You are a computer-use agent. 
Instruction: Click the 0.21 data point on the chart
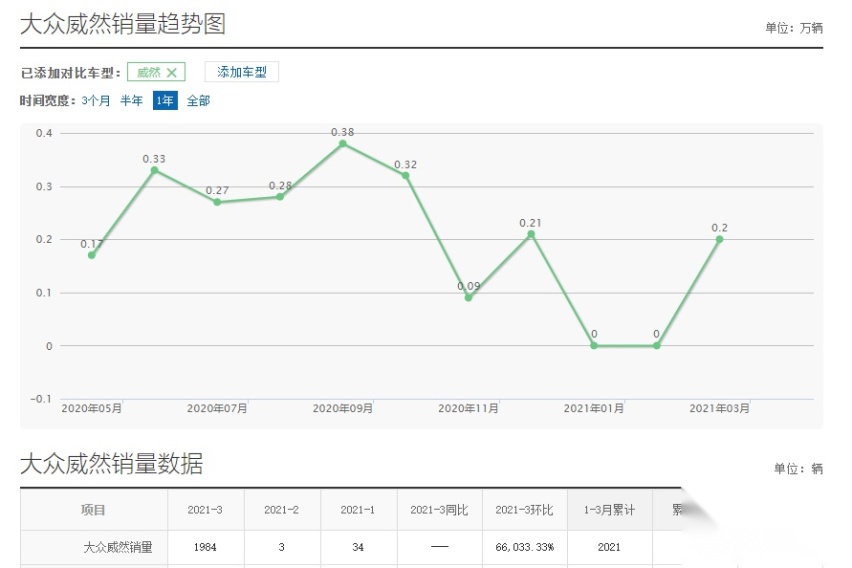tap(531, 234)
